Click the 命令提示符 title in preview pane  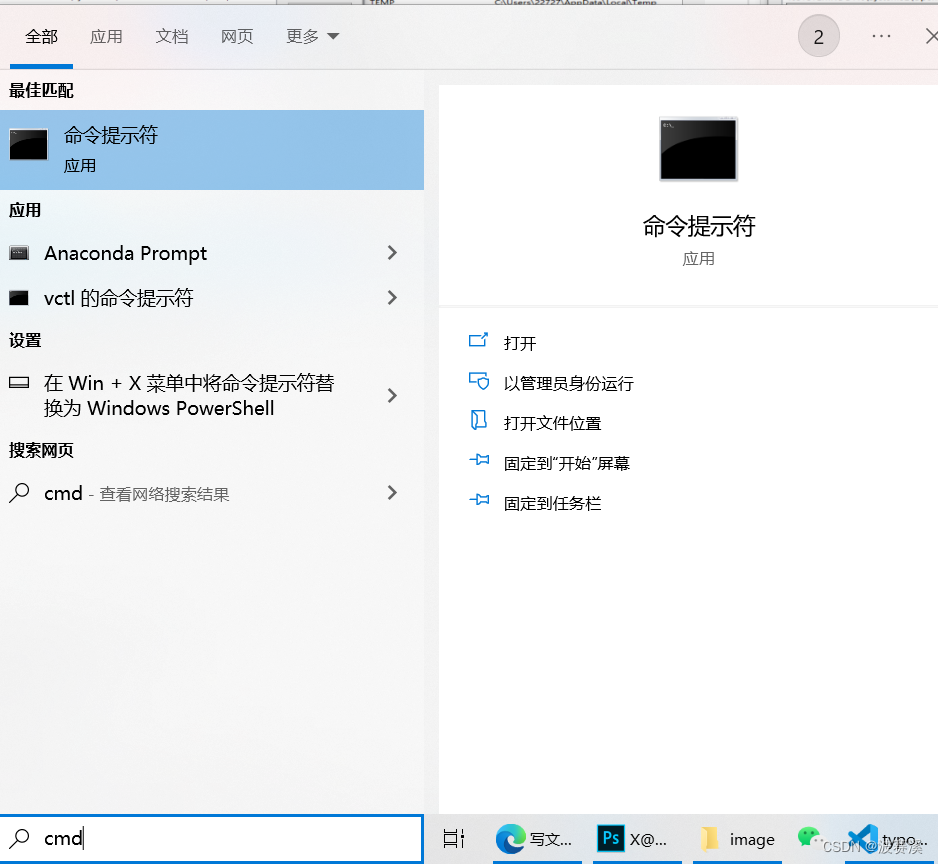699,227
